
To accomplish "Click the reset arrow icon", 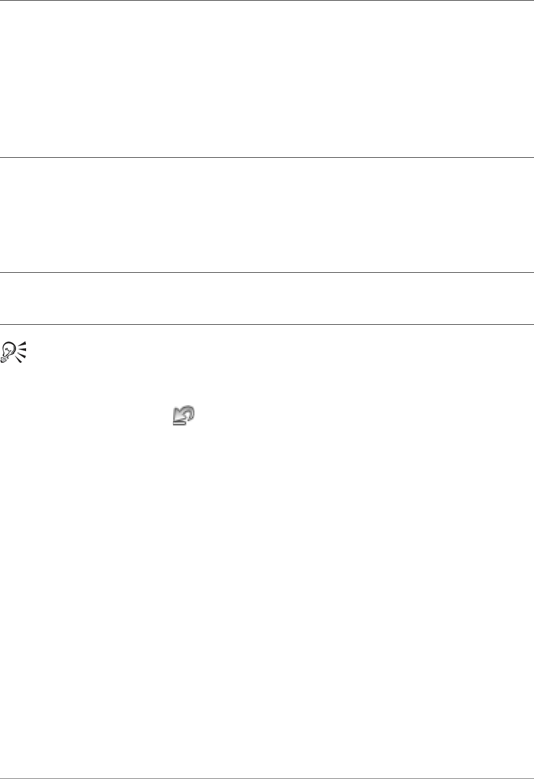I will click(184, 415).
